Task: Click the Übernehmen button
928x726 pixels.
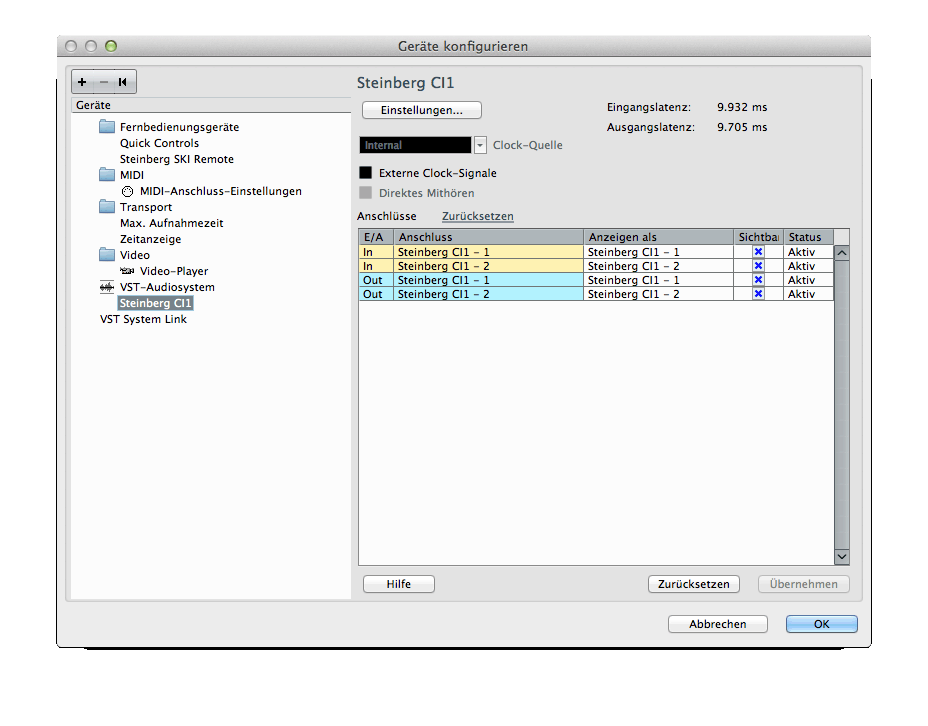Action: point(804,584)
